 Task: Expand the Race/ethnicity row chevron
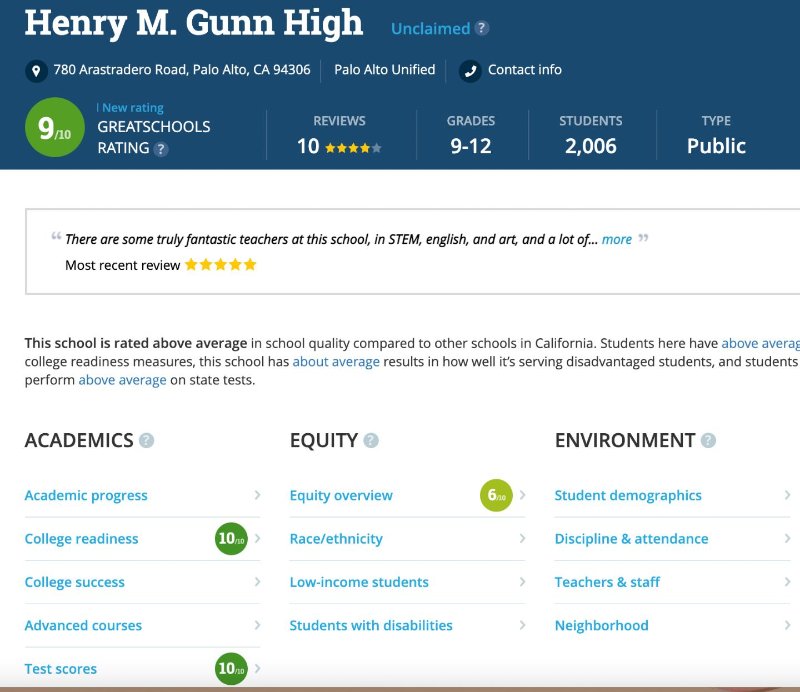pos(522,538)
